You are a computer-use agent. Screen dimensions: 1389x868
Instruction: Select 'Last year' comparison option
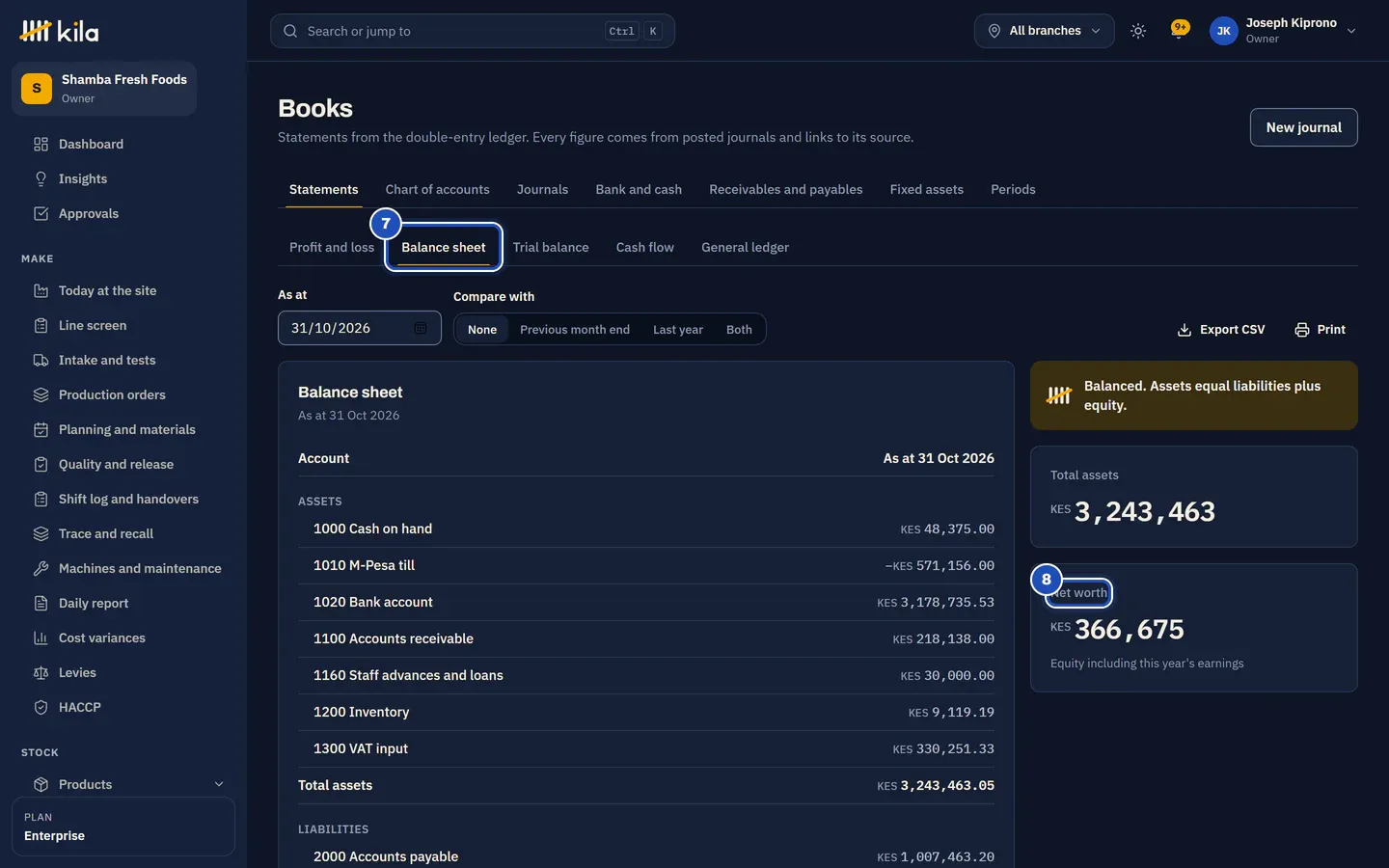(x=678, y=329)
